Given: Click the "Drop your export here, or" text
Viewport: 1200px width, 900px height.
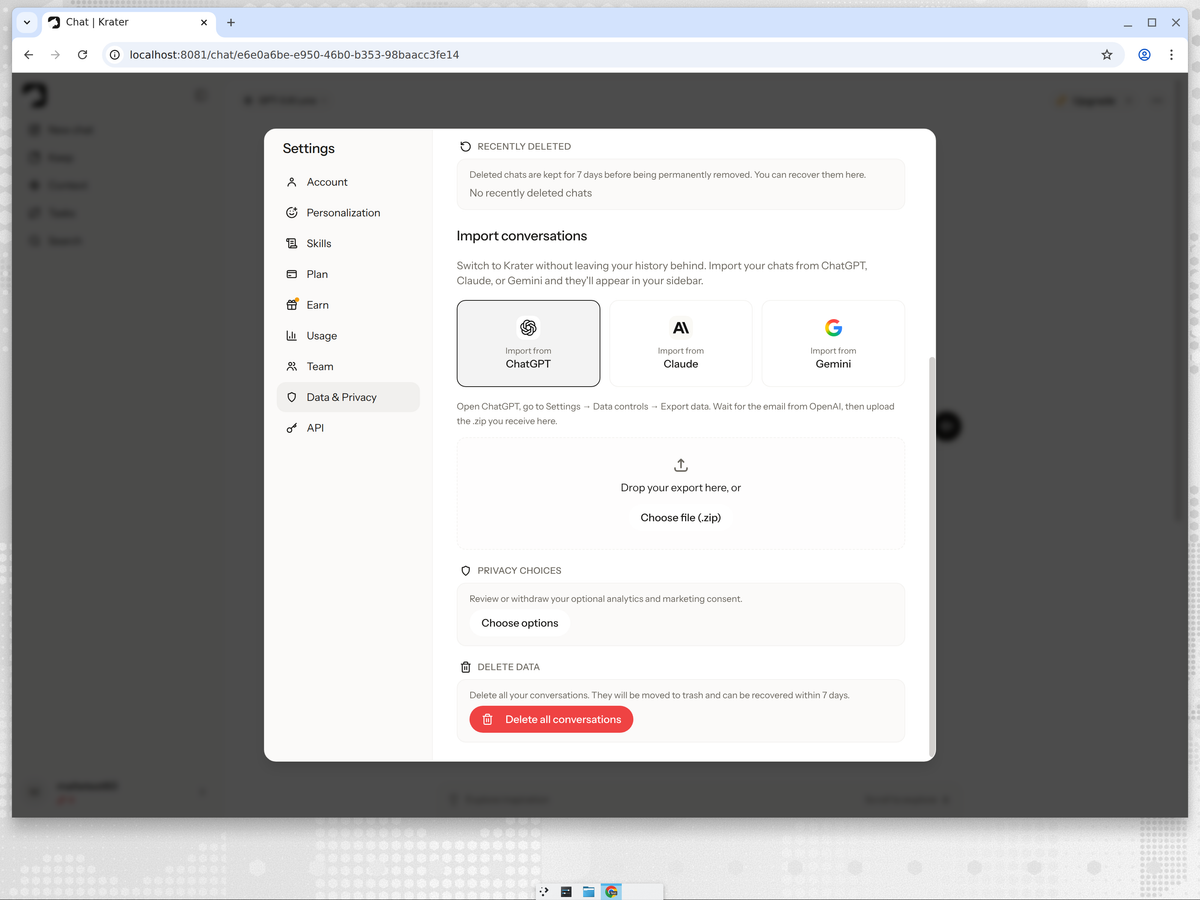Looking at the screenshot, I should pos(681,488).
